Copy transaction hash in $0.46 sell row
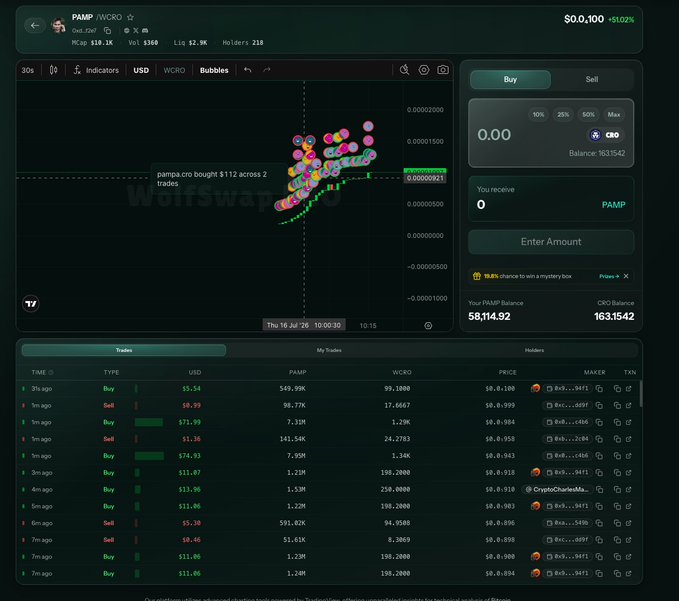The image size is (679, 601). [617, 540]
